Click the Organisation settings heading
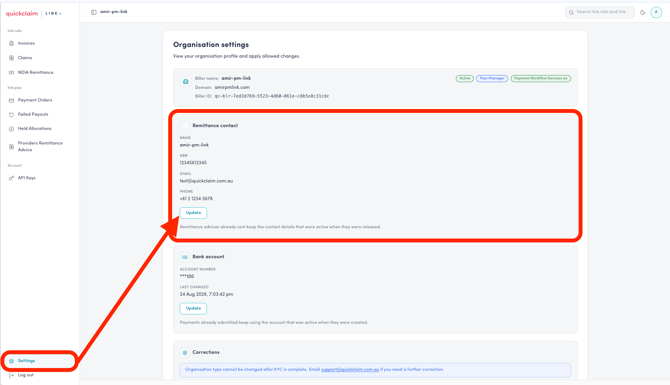 tap(211, 44)
